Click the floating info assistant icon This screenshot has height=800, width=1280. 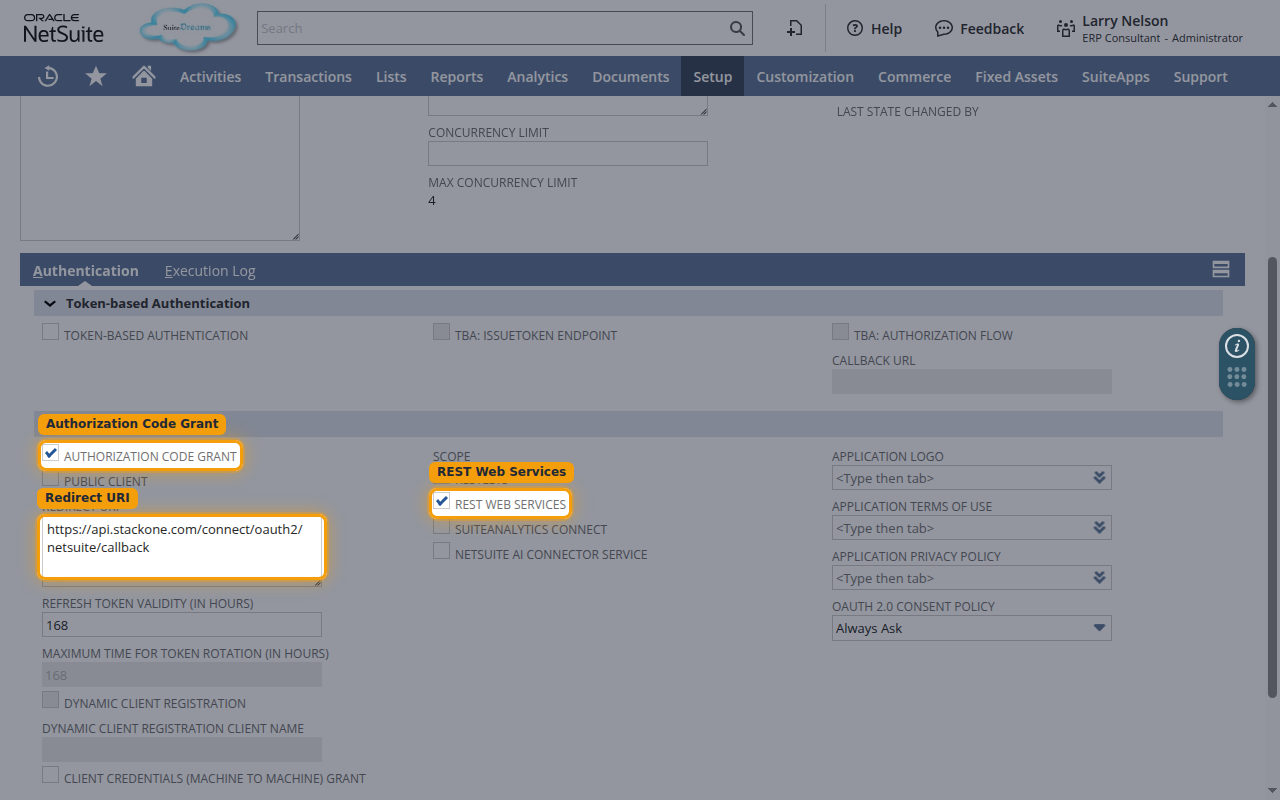1237,346
